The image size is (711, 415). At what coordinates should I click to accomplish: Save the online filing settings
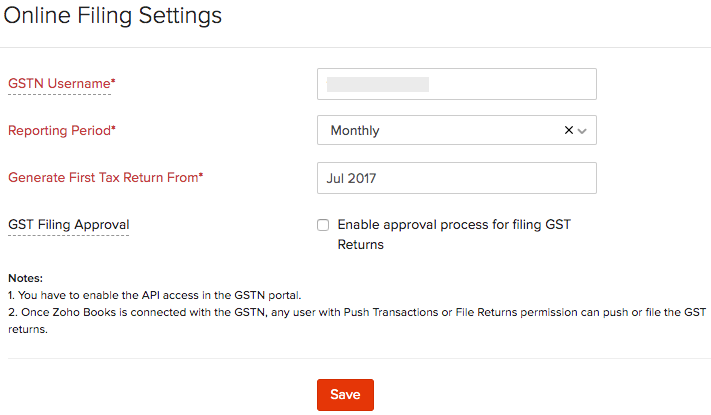point(345,395)
